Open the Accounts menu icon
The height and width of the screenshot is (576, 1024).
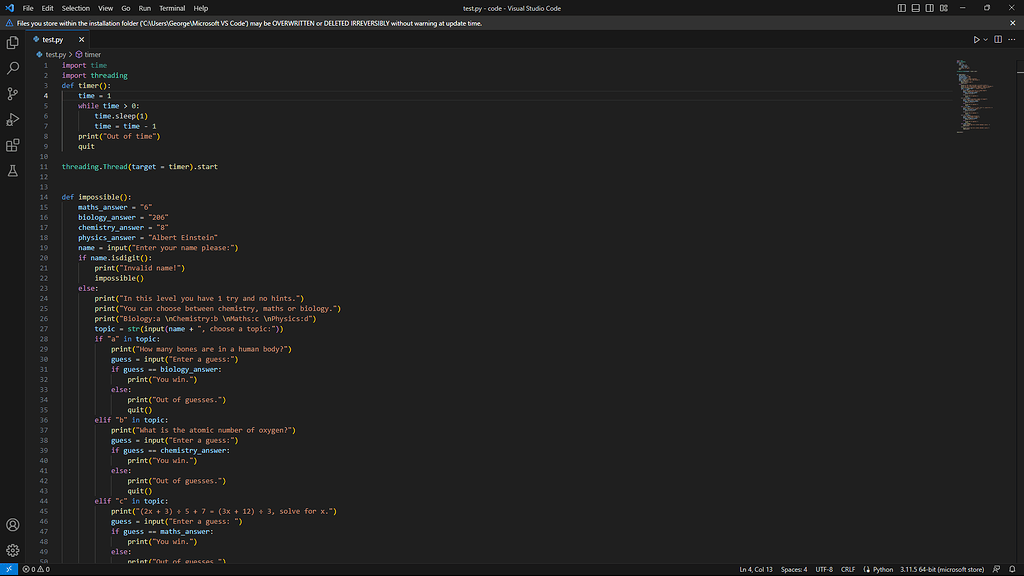coord(12,525)
